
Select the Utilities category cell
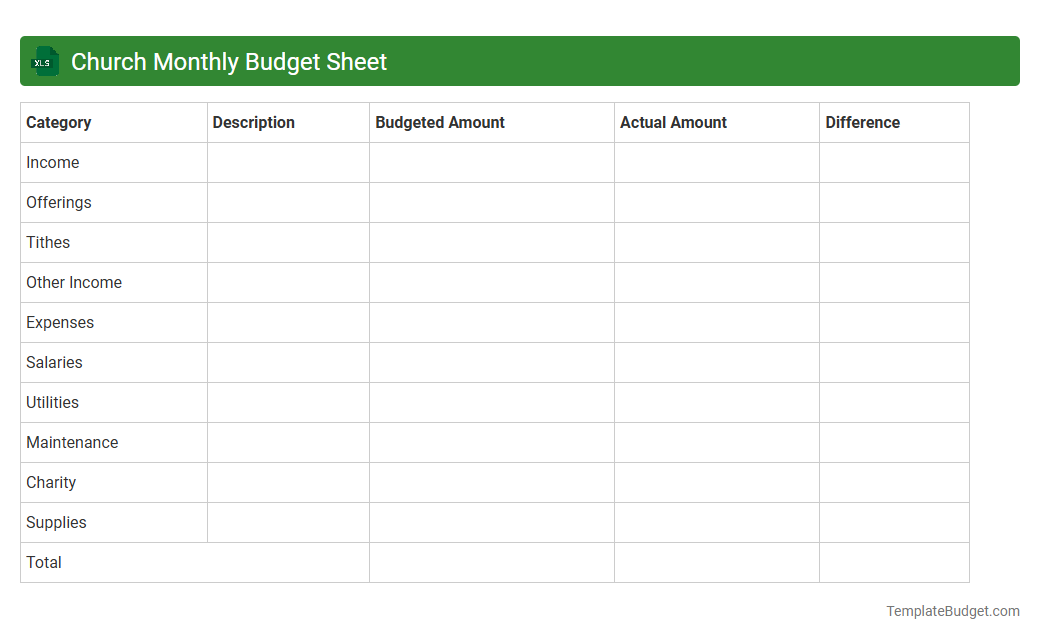pos(52,402)
